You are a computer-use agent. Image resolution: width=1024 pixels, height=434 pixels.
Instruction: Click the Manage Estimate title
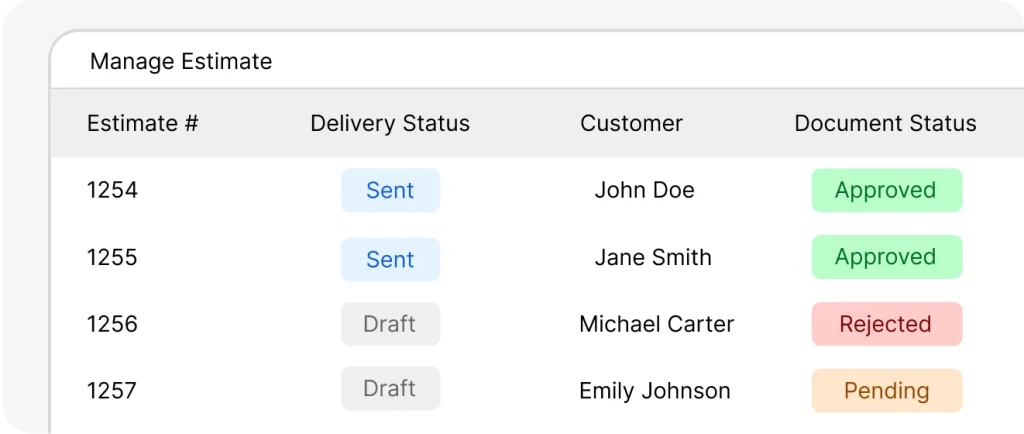click(x=181, y=61)
